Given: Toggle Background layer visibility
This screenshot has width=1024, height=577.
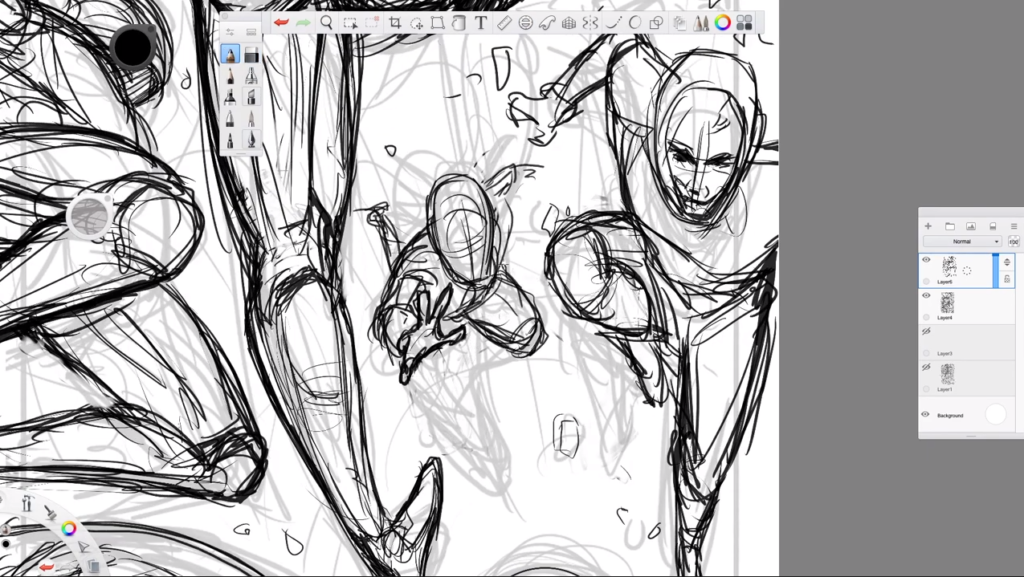Looking at the screenshot, I should click(925, 414).
